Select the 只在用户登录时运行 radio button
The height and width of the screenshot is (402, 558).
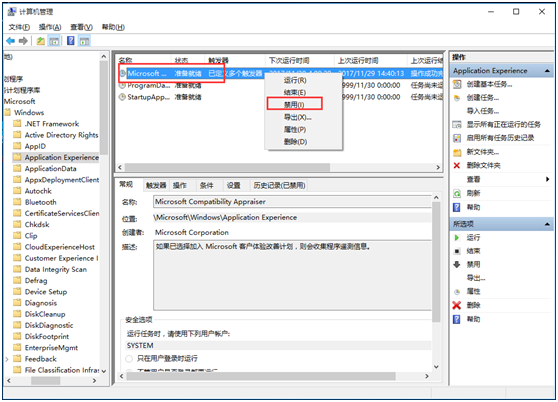[x=129, y=359]
